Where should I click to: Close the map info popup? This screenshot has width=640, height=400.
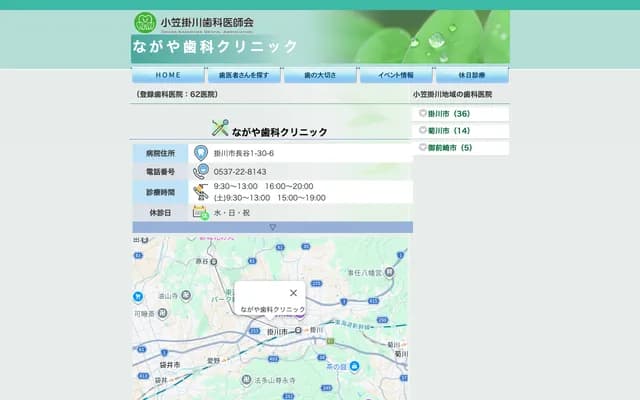(293, 293)
